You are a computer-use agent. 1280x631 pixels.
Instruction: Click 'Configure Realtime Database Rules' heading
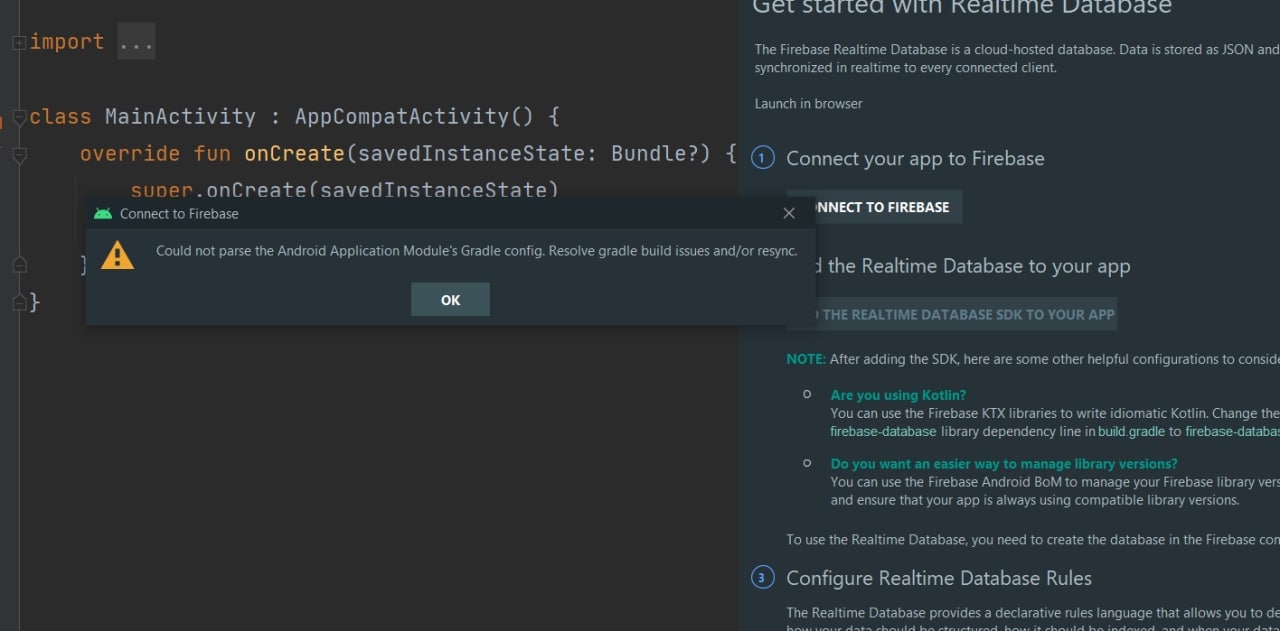point(939,578)
